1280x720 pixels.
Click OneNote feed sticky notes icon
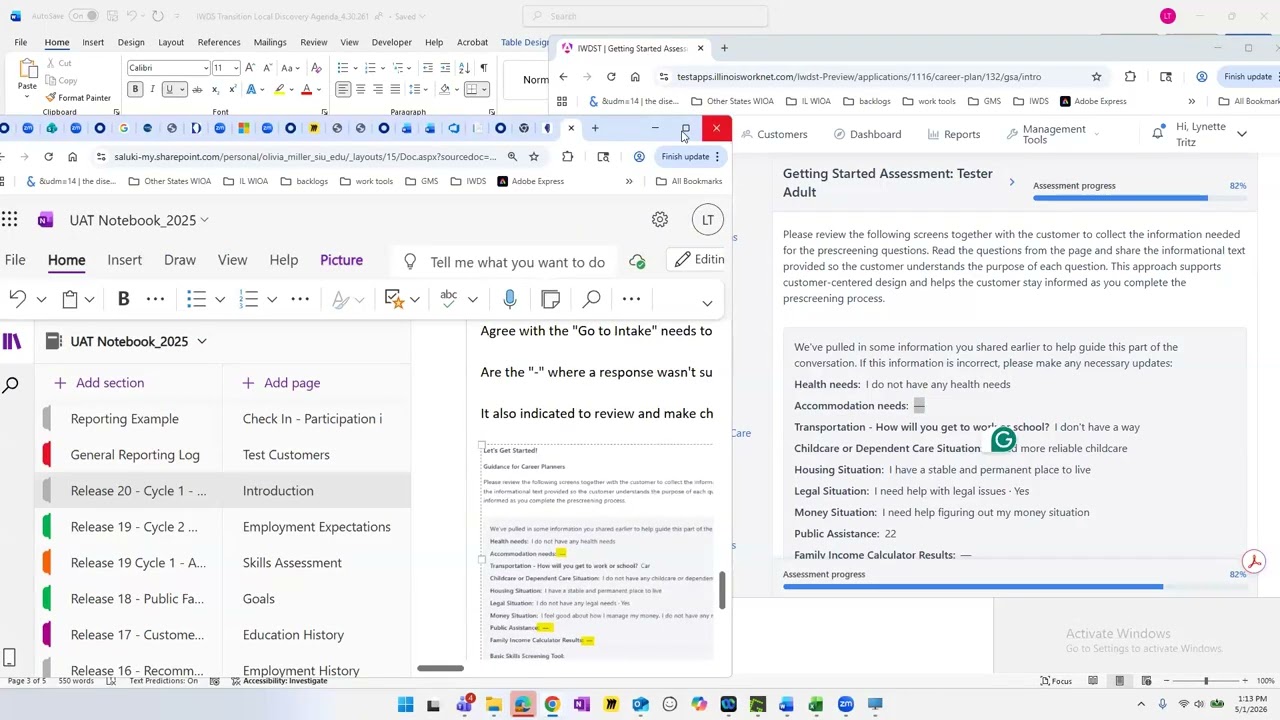tap(550, 299)
